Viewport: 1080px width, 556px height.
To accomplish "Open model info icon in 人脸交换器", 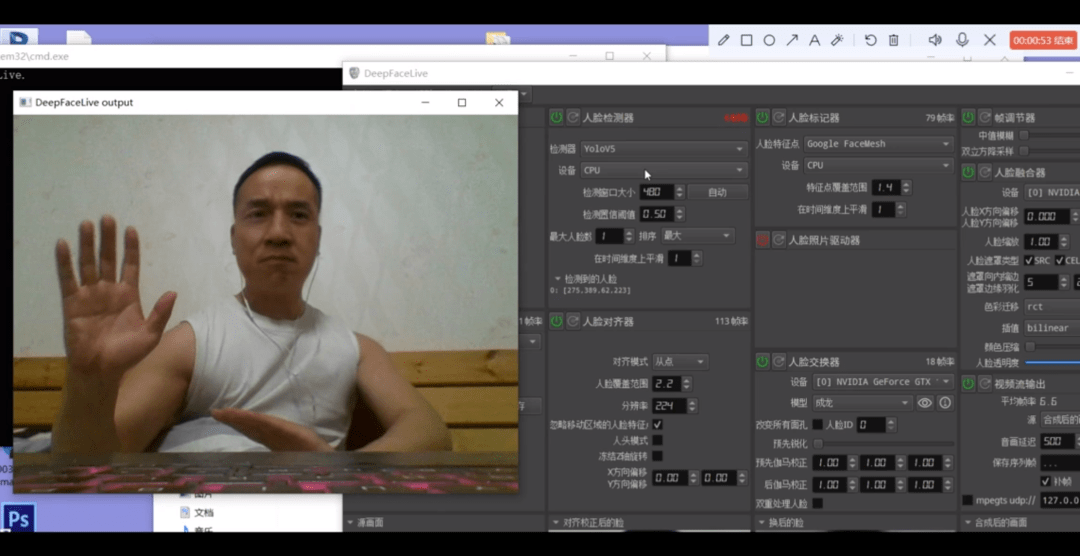I will tap(945, 403).
